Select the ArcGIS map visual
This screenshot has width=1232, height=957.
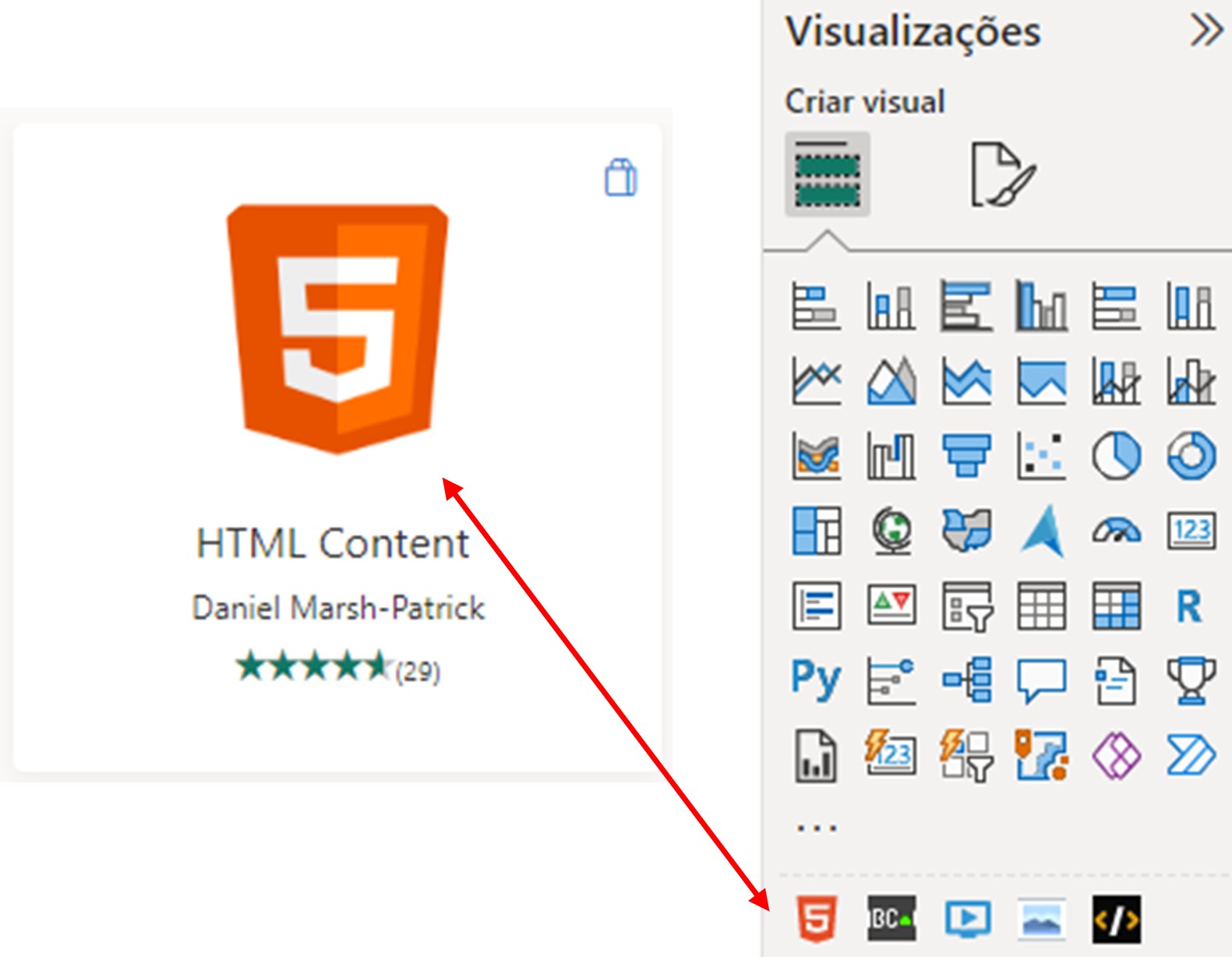pos(1041,754)
